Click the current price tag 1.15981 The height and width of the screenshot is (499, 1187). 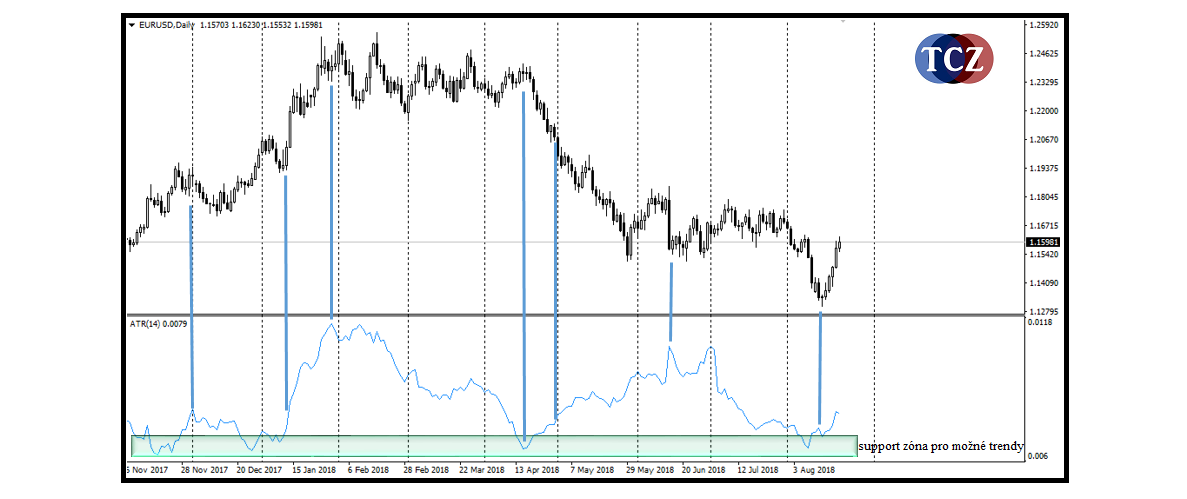coord(1042,242)
